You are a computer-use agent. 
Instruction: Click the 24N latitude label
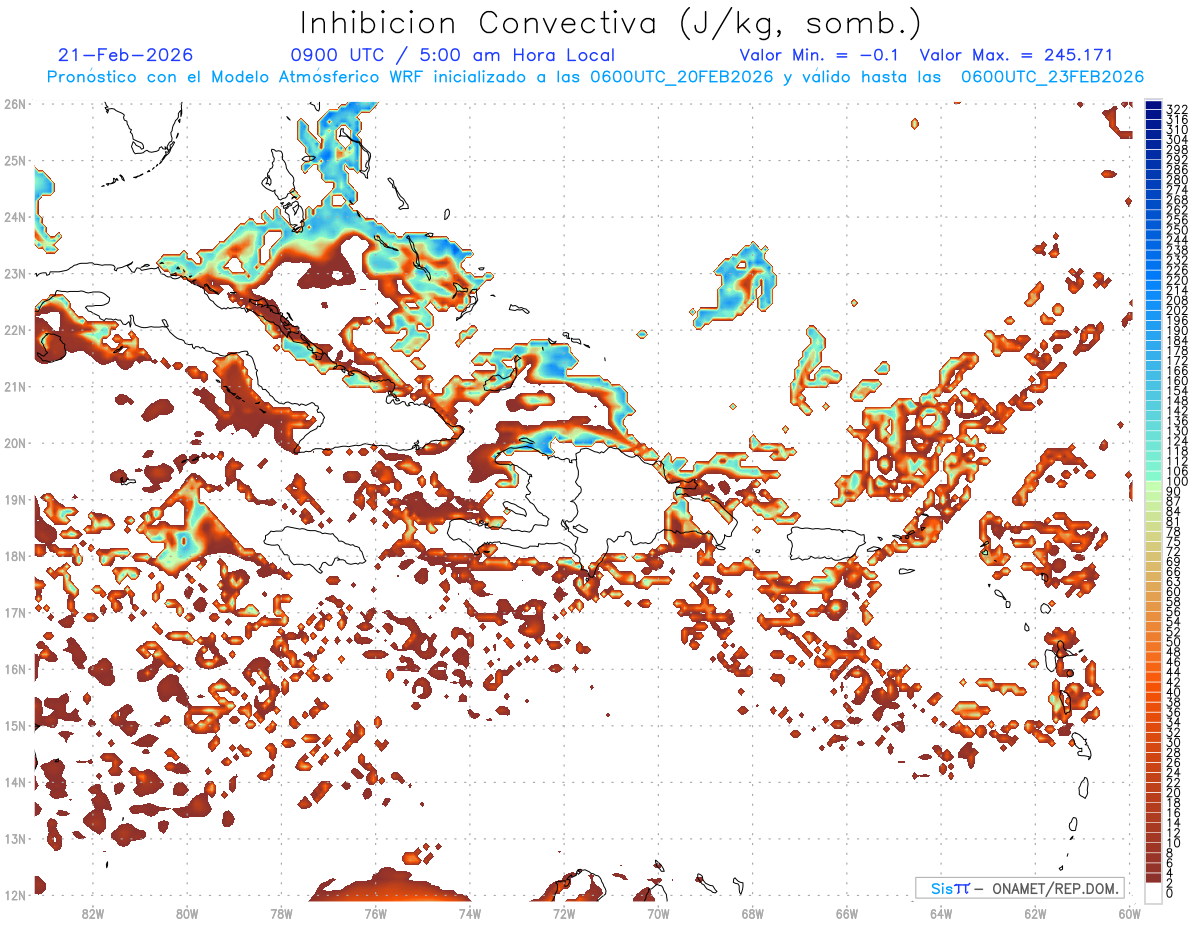point(14,216)
